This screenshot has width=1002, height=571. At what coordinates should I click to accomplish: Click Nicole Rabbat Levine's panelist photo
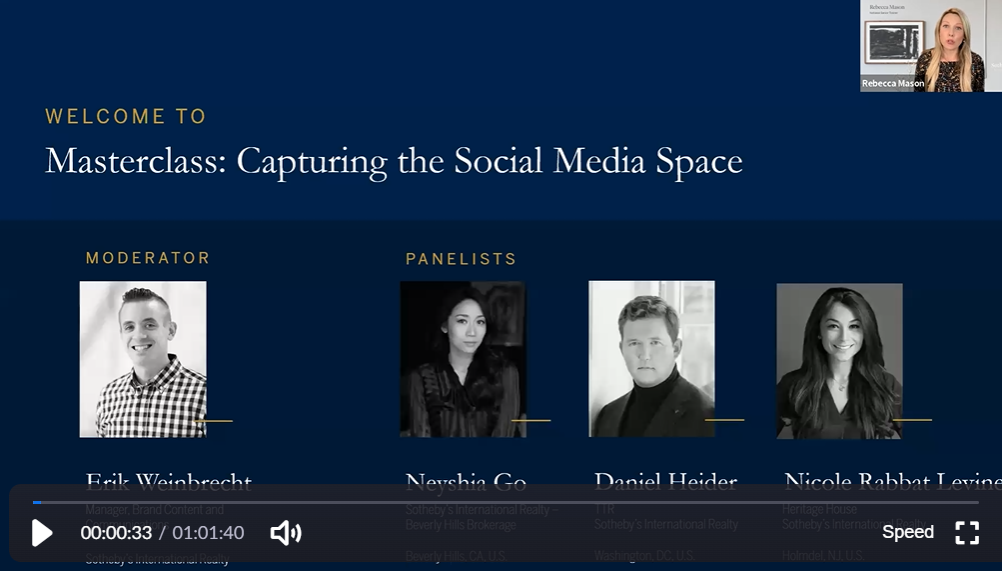(x=840, y=361)
